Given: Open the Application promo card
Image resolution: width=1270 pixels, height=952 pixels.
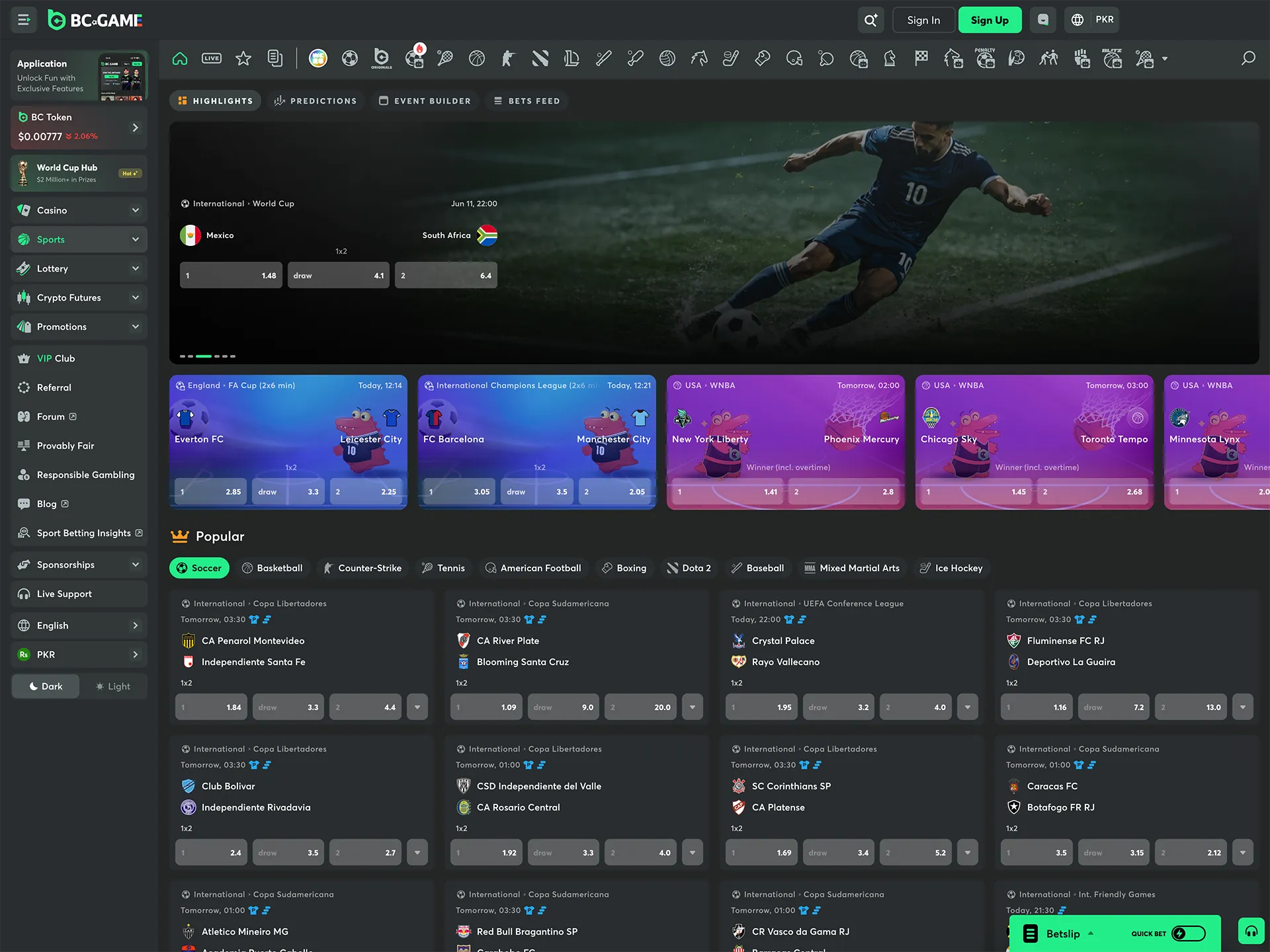Looking at the screenshot, I should 79,75.
